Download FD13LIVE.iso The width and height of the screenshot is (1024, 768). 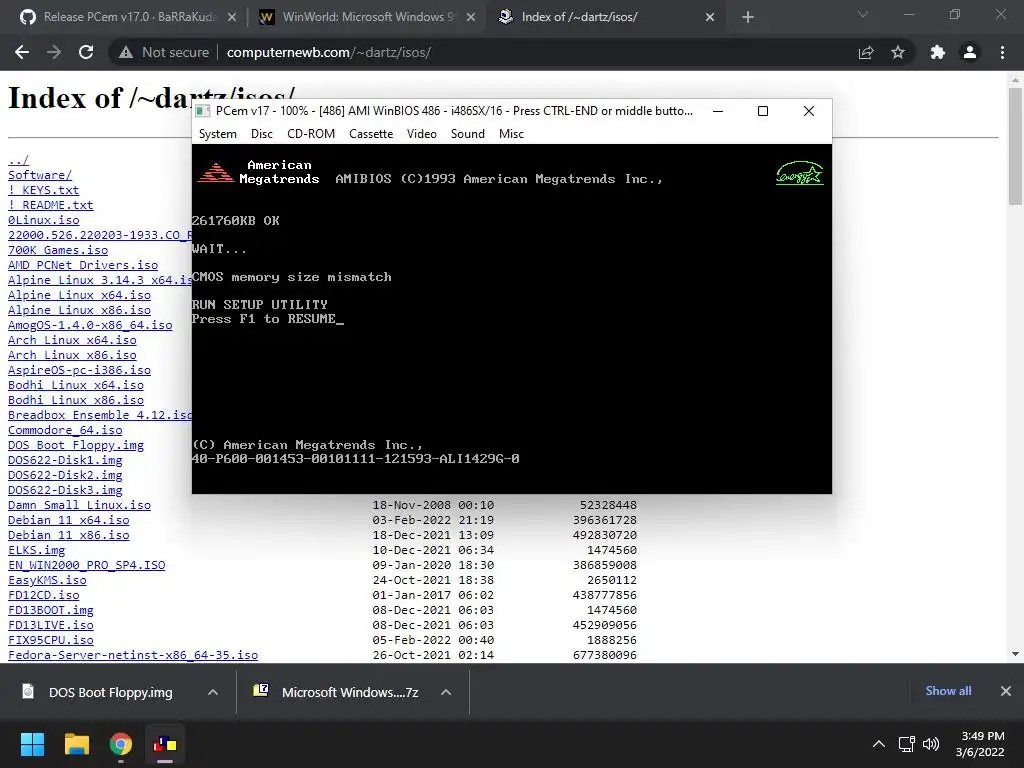[x=50, y=626]
